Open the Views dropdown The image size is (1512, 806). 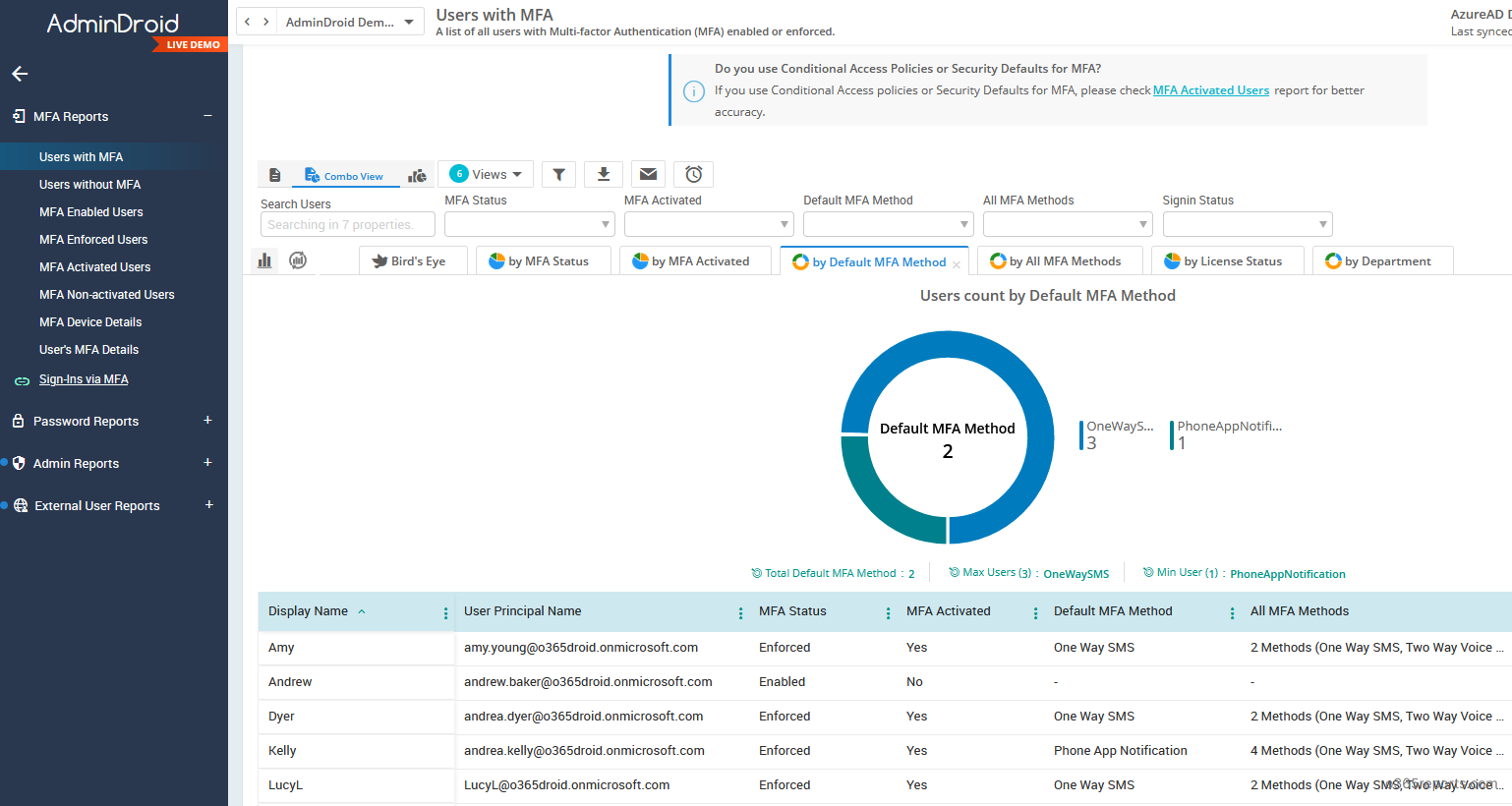(x=486, y=174)
